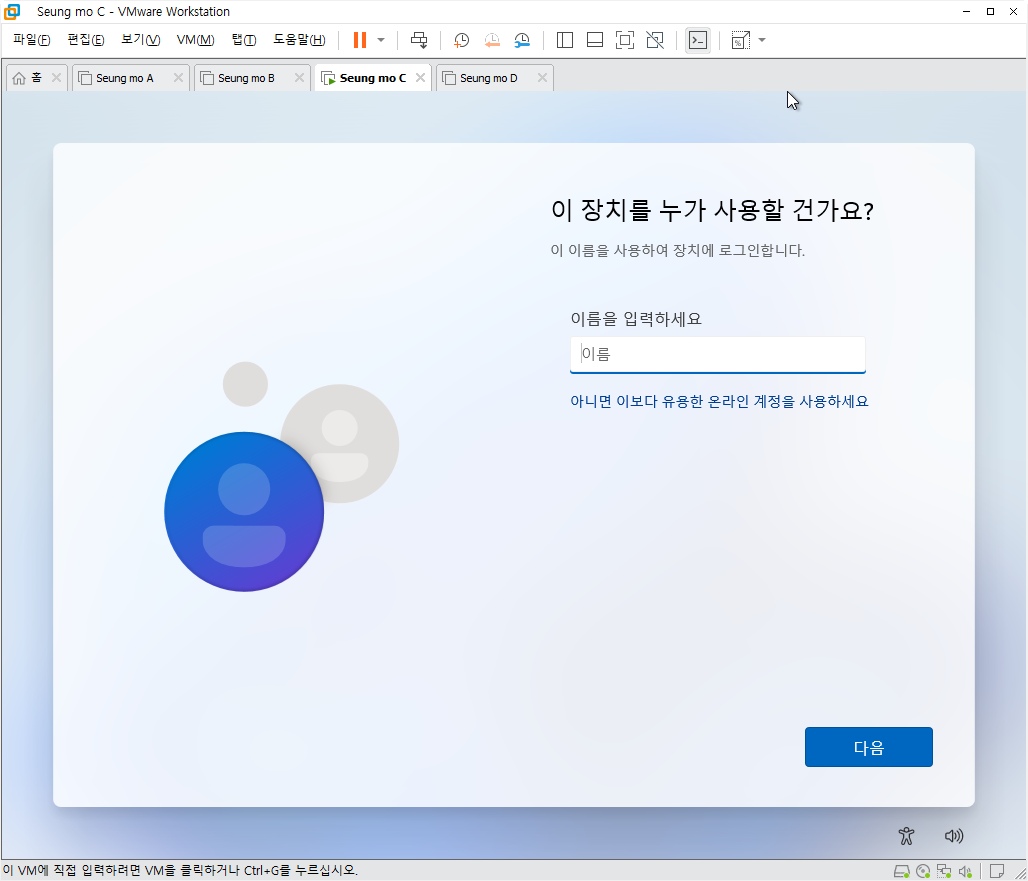
Task: Open the 파일(F) menu
Action: coord(31,40)
